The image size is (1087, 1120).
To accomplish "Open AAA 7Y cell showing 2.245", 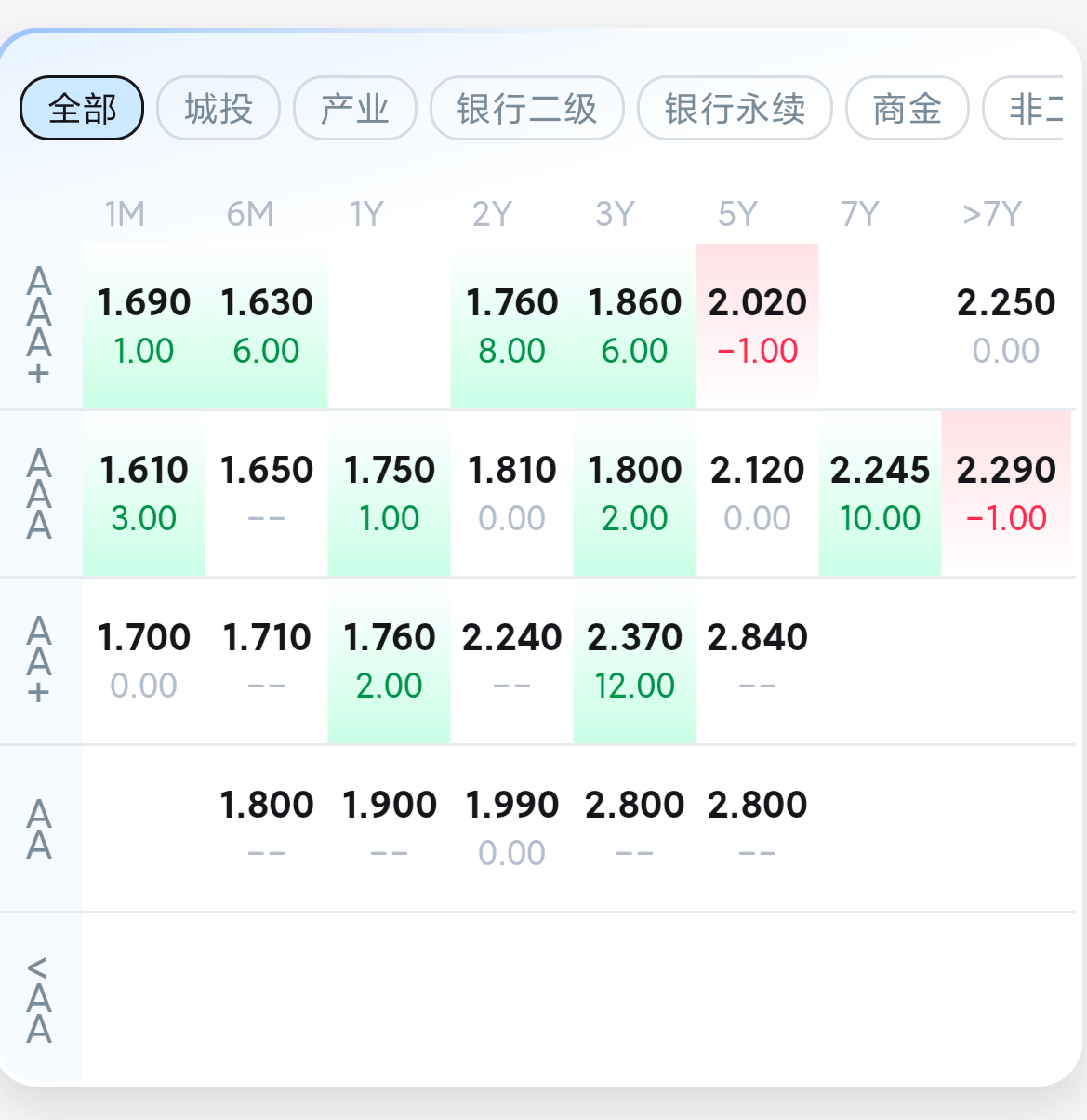I will (x=880, y=493).
